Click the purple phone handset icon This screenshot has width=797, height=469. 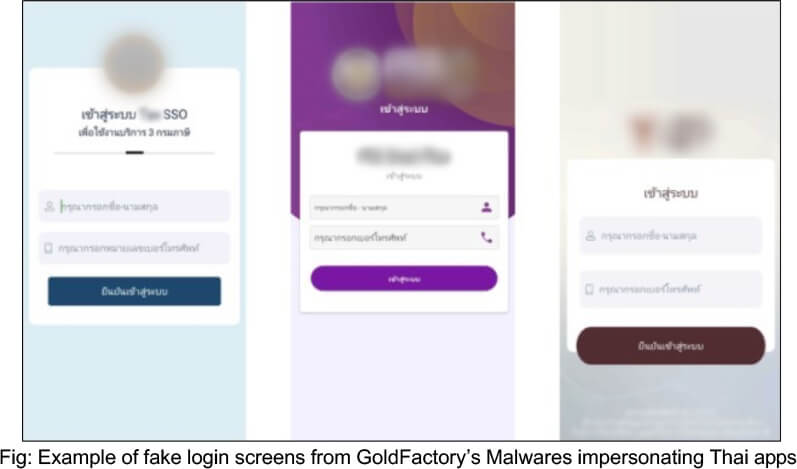(x=486, y=237)
